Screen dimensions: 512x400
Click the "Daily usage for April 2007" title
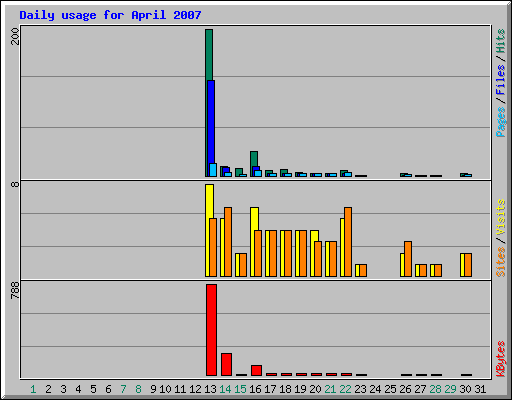click(110, 15)
